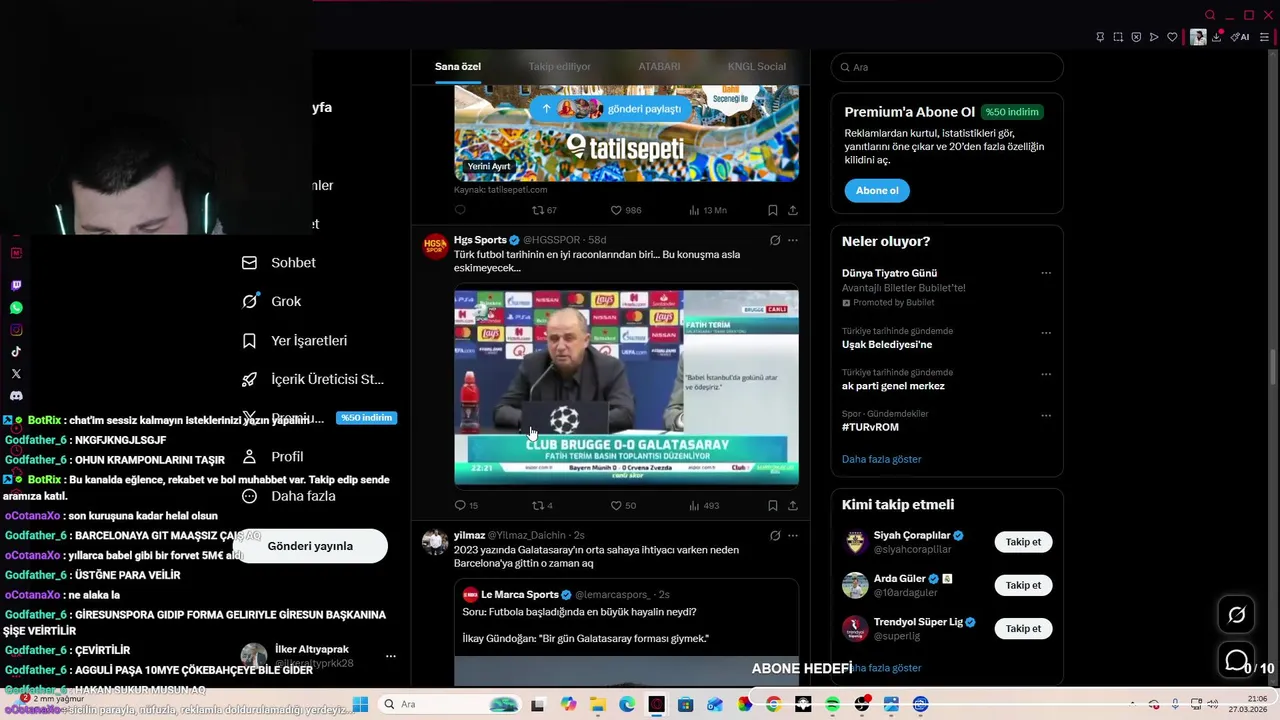The width and height of the screenshot is (1280, 720).
Task: View analytics icon showing 493 views
Action: (694, 506)
